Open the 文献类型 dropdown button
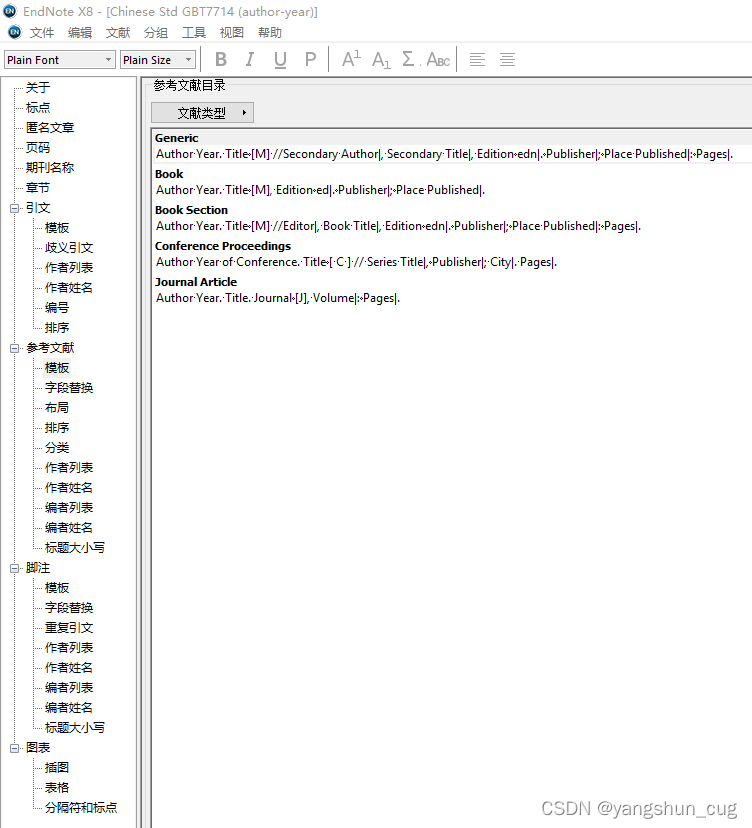This screenshot has width=752, height=828. tap(202, 112)
